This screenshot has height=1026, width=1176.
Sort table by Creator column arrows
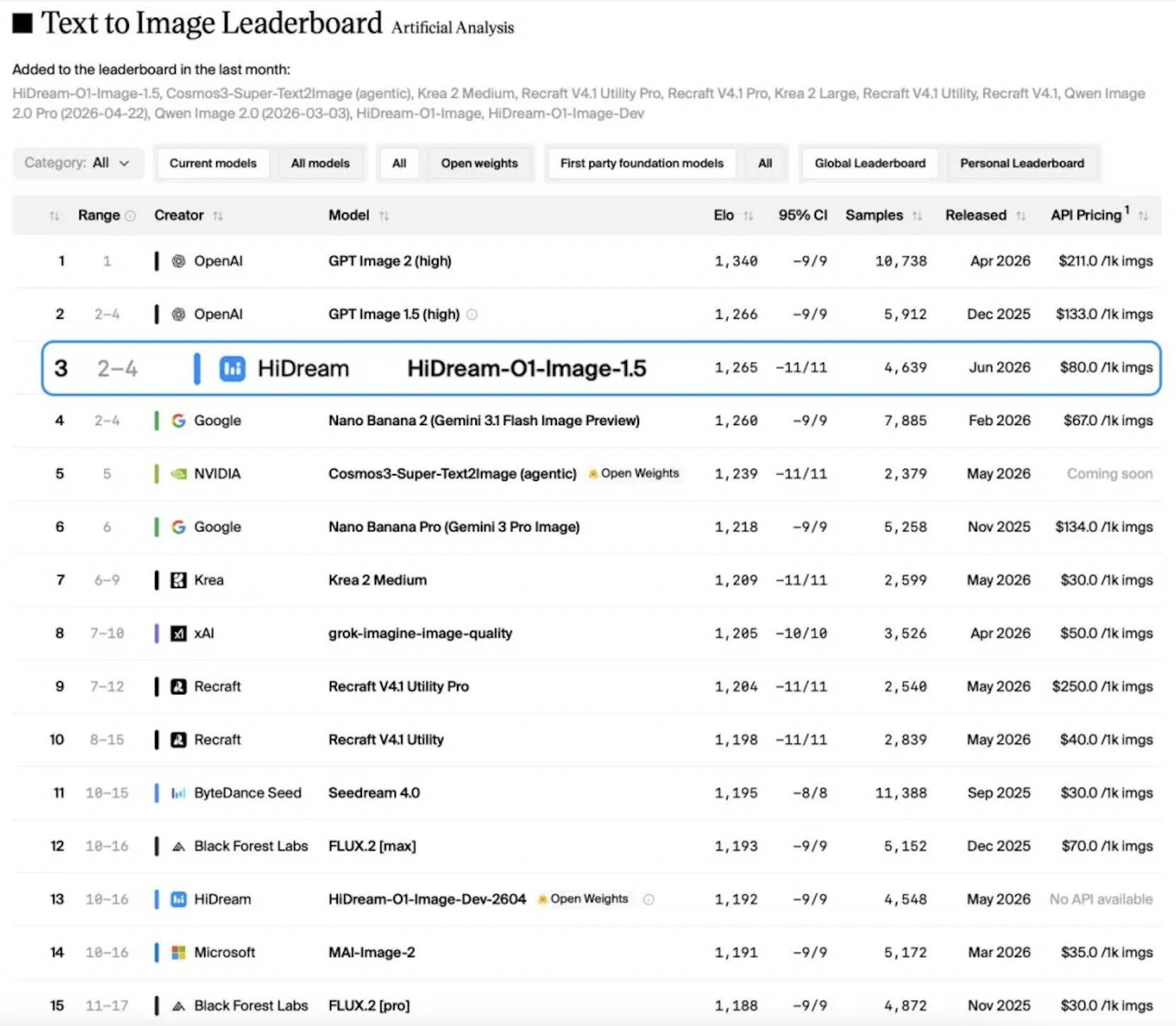pyautogui.click(x=217, y=215)
